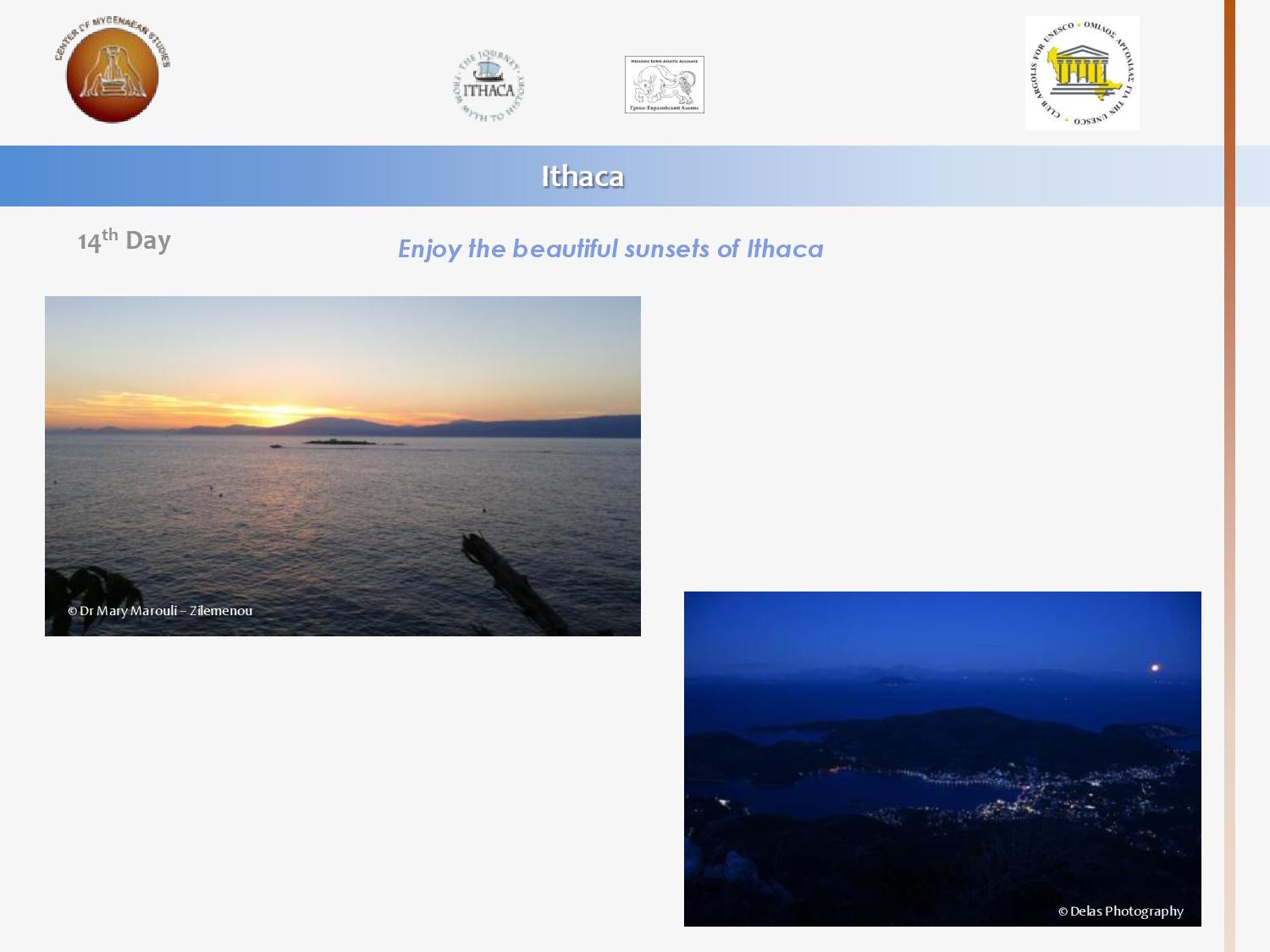Click the tree trunk in sunset photo
Viewport: 1270px width, 952px height.
coord(508,575)
